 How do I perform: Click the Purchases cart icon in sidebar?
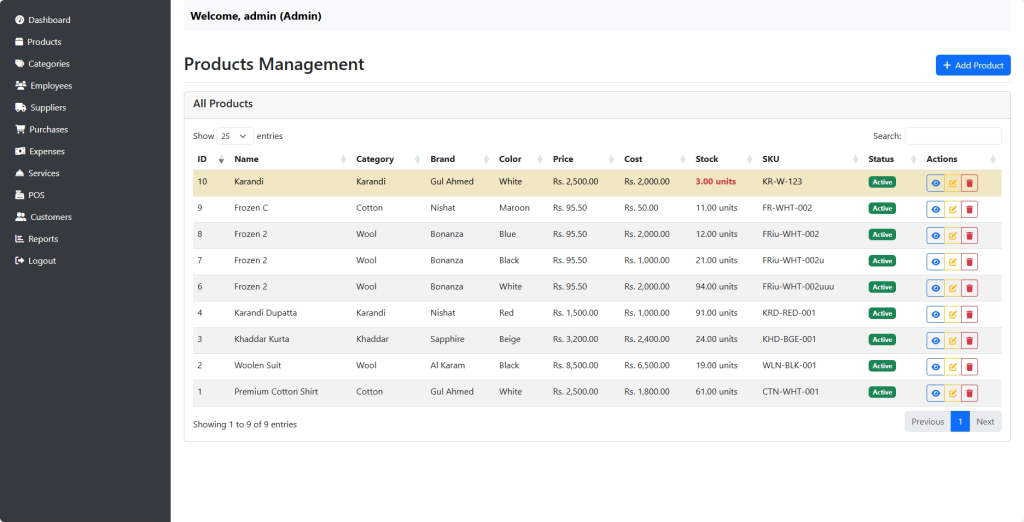click(x=19, y=130)
